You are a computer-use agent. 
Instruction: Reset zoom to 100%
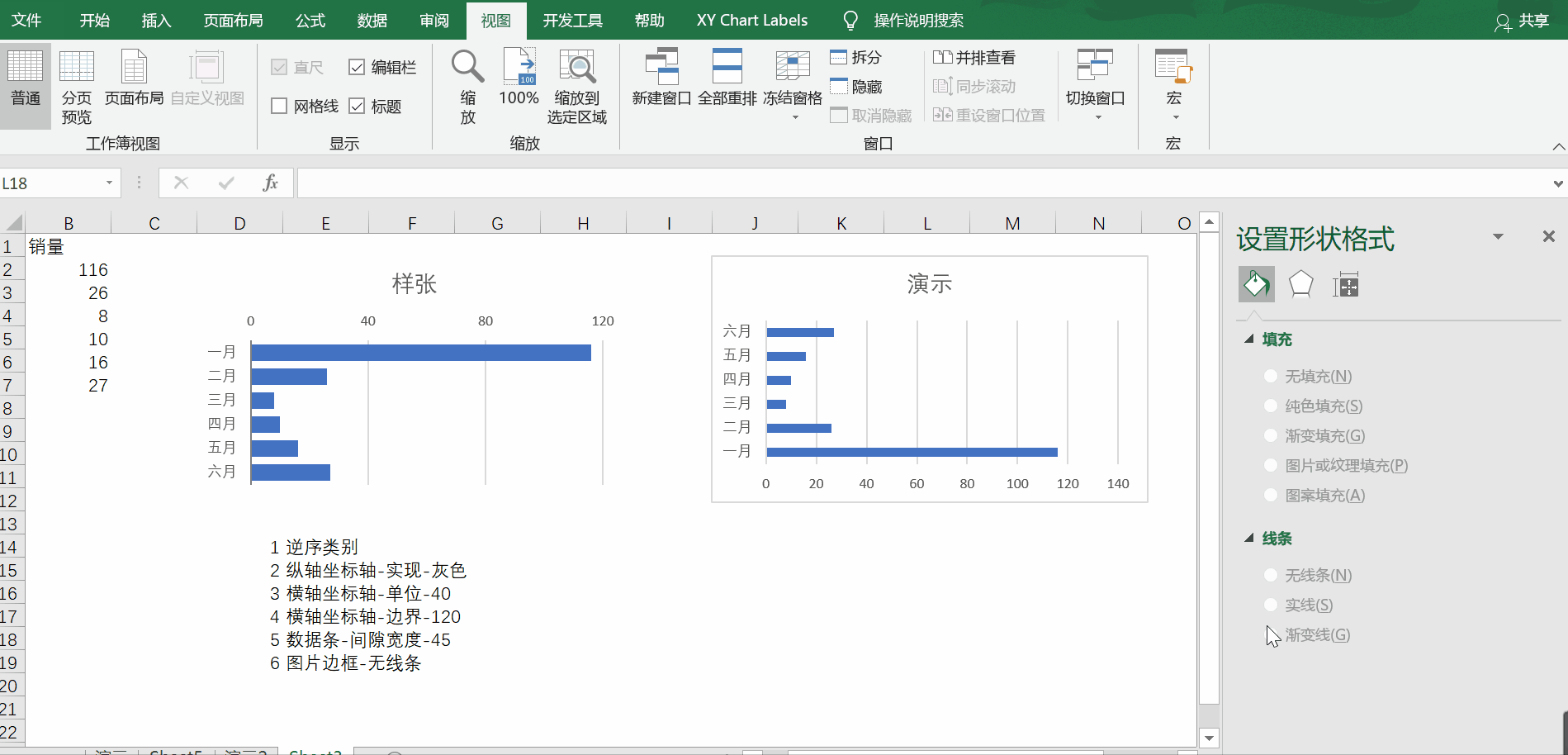(519, 78)
